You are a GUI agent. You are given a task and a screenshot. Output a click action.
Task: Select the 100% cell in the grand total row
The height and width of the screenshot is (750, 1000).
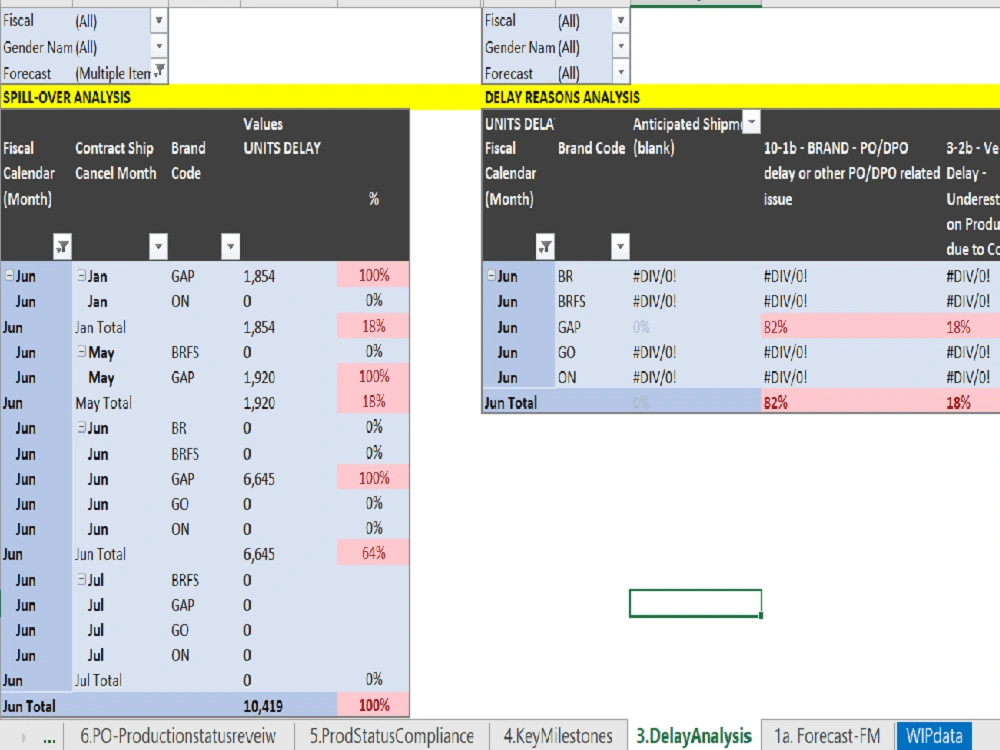(x=373, y=705)
